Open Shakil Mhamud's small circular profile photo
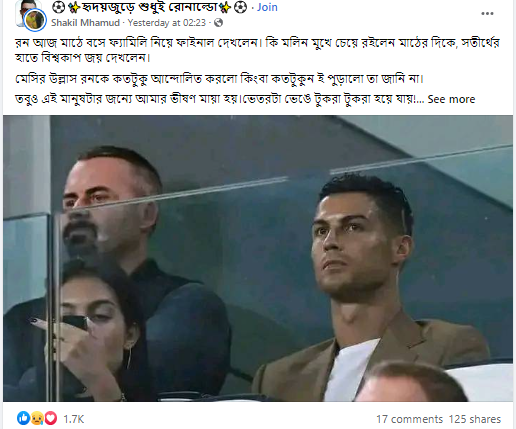Image resolution: width=516 pixels, height=429 pixels. coord(35,20)
